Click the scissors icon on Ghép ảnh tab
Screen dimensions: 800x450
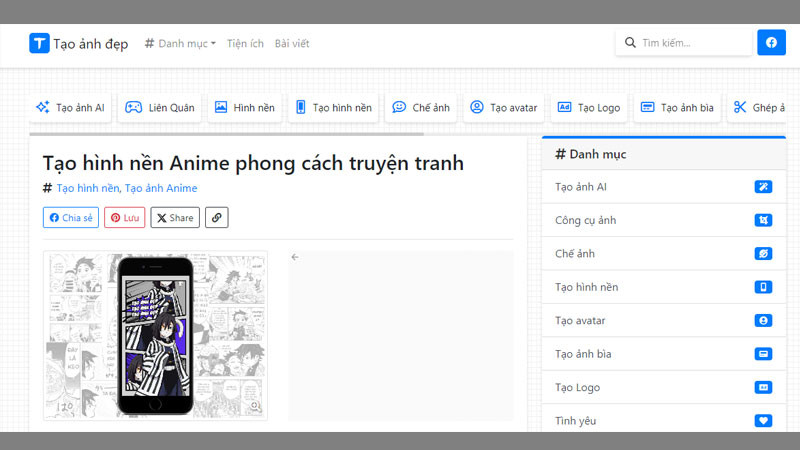pos(740,107)
